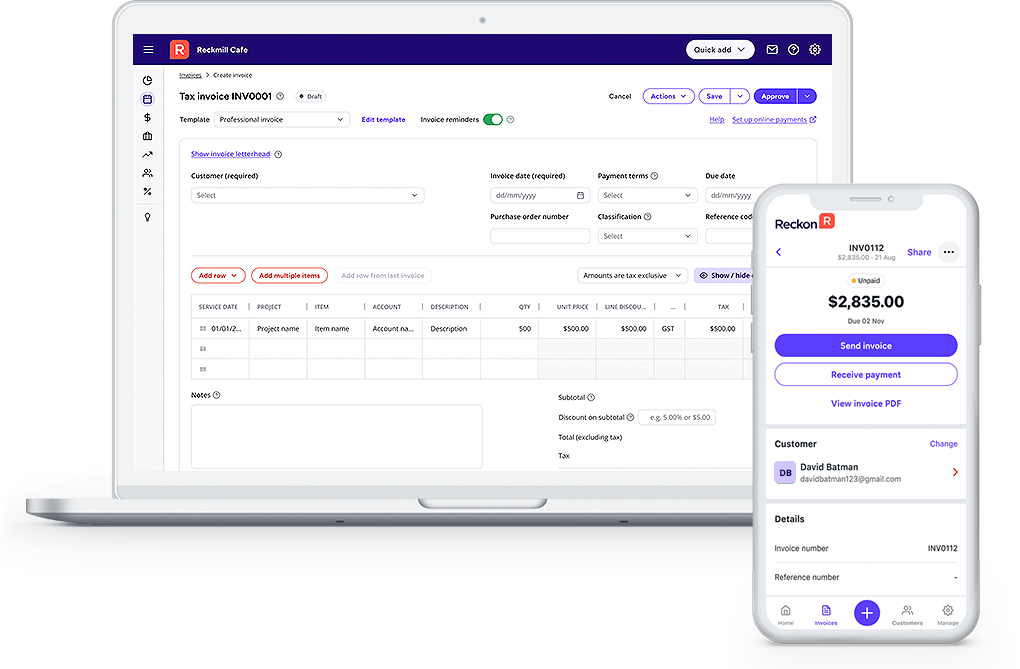Tap the red arrow next to David Batman
Image resolution: width=1020 pixels, height=669 pixels.
pos(955,472)
